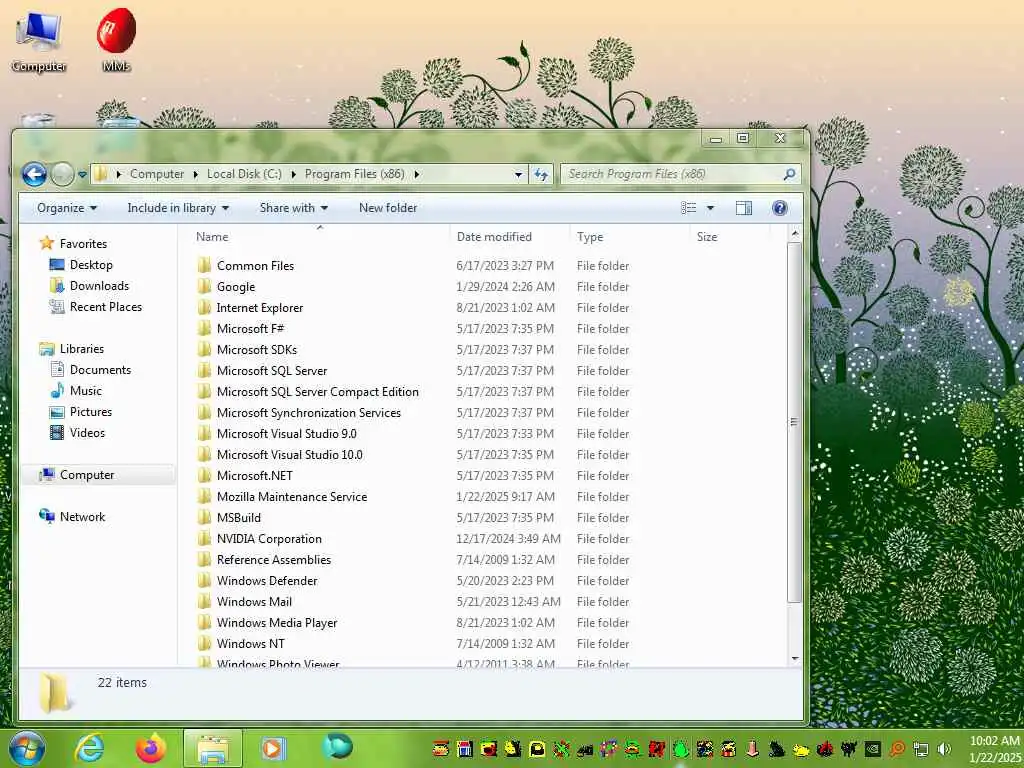Viewport: 1024px width, 768px height.
Task: Select the Microsoft.NET folder icon
Action: [x=204, y=475]
